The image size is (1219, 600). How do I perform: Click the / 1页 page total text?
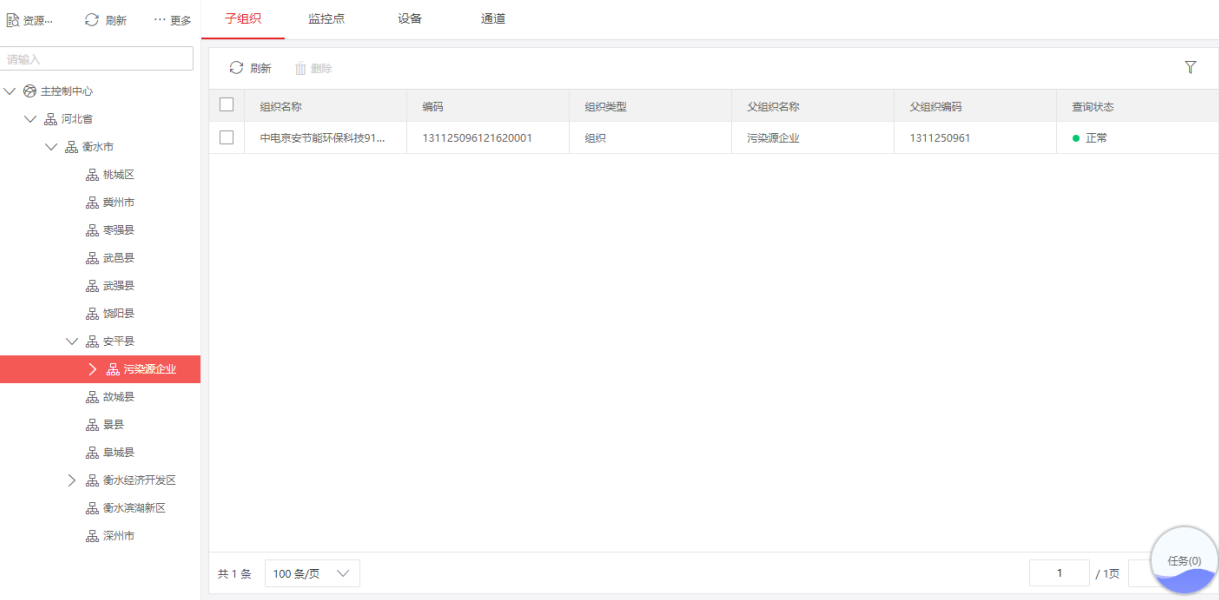pos(1108,574)
